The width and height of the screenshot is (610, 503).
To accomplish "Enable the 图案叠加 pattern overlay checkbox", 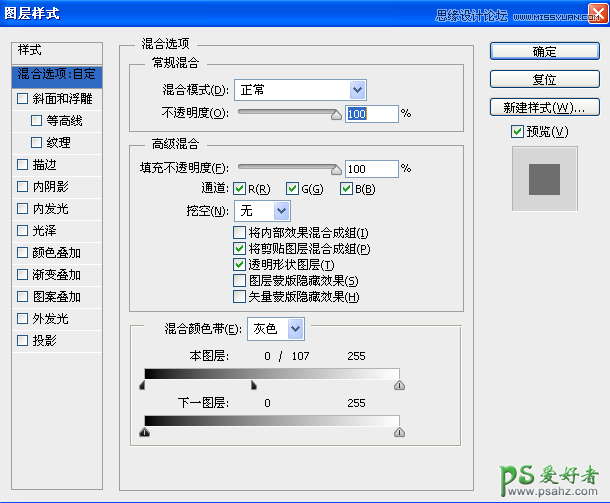I will (23, 297).
